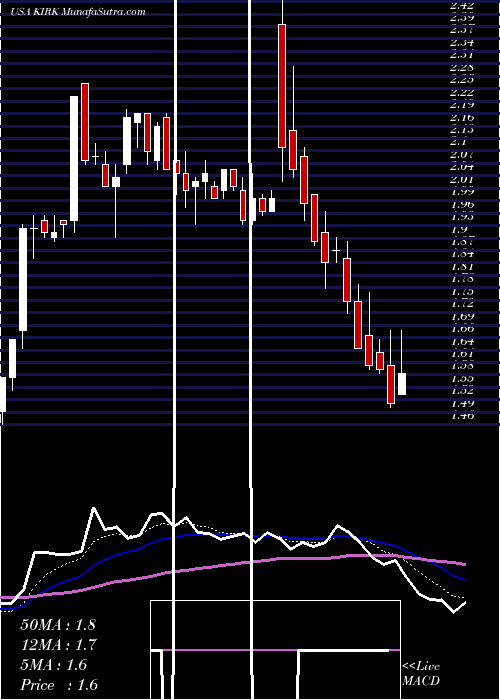Click the 2.01 price axis label

coord(461,180)
